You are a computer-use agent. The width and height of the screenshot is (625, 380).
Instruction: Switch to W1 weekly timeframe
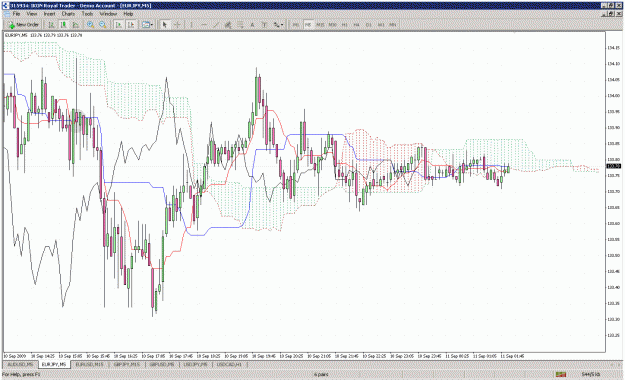(x=381, y=25)
